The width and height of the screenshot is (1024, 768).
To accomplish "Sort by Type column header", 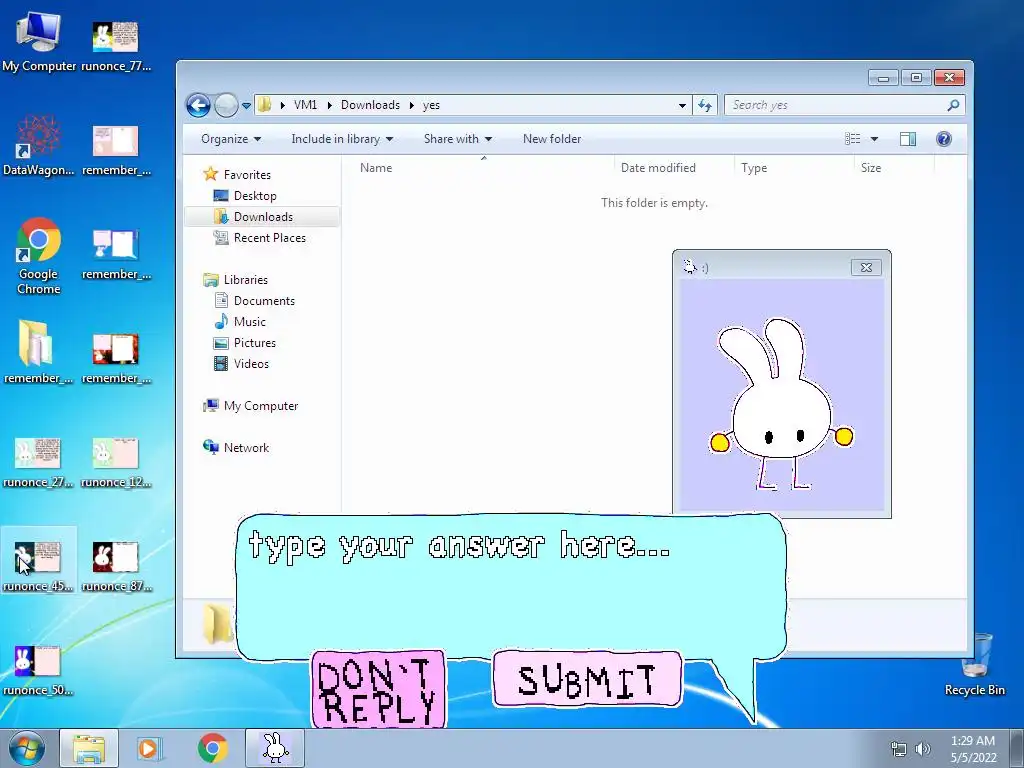I will [754, 168].
